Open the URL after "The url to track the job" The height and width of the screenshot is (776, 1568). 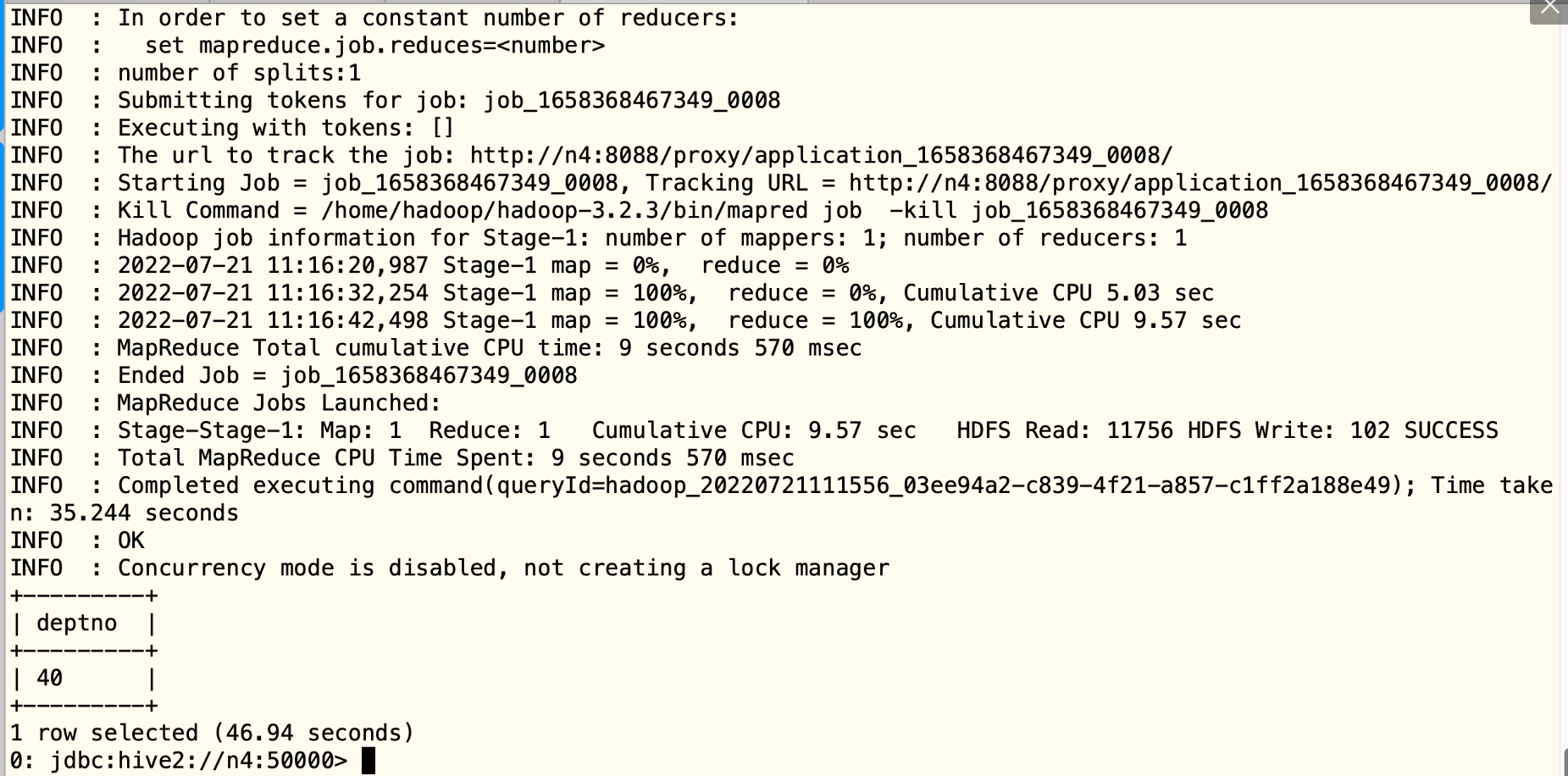821,156
